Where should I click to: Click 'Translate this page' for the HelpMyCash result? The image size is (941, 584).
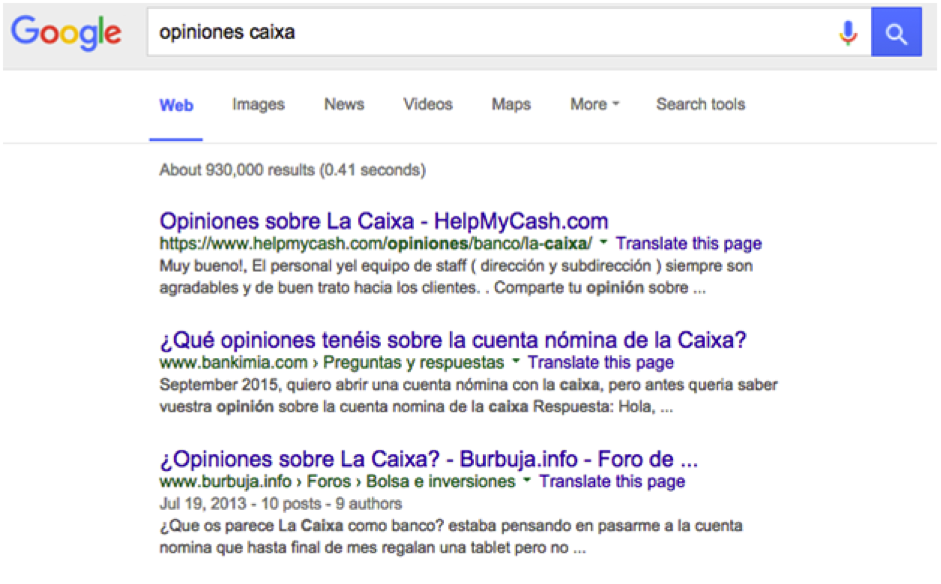coord(688,244)
